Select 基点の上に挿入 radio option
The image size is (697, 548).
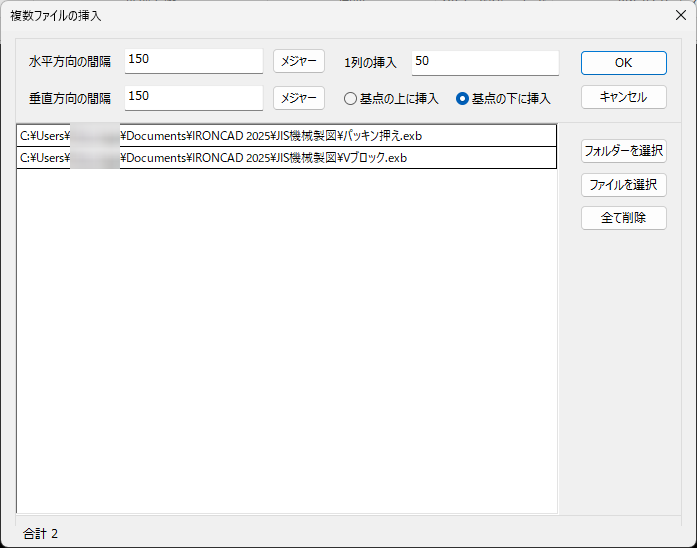351,99
